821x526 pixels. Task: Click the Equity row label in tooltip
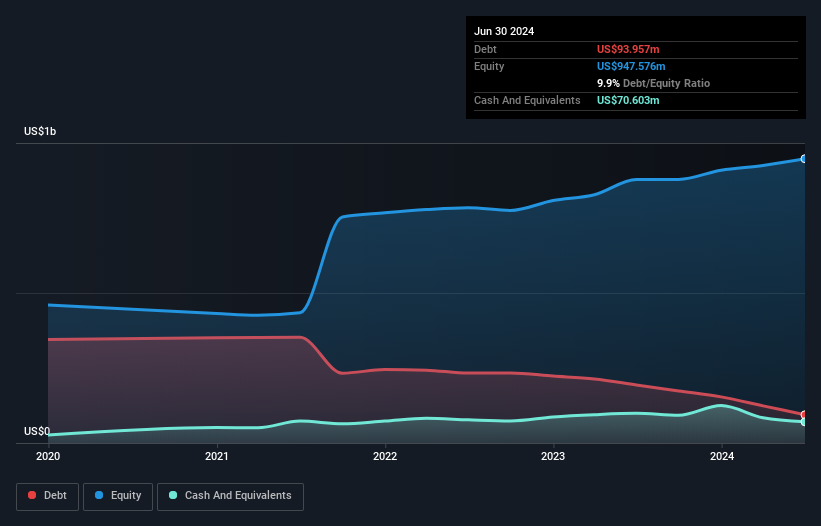click(489, 66)
